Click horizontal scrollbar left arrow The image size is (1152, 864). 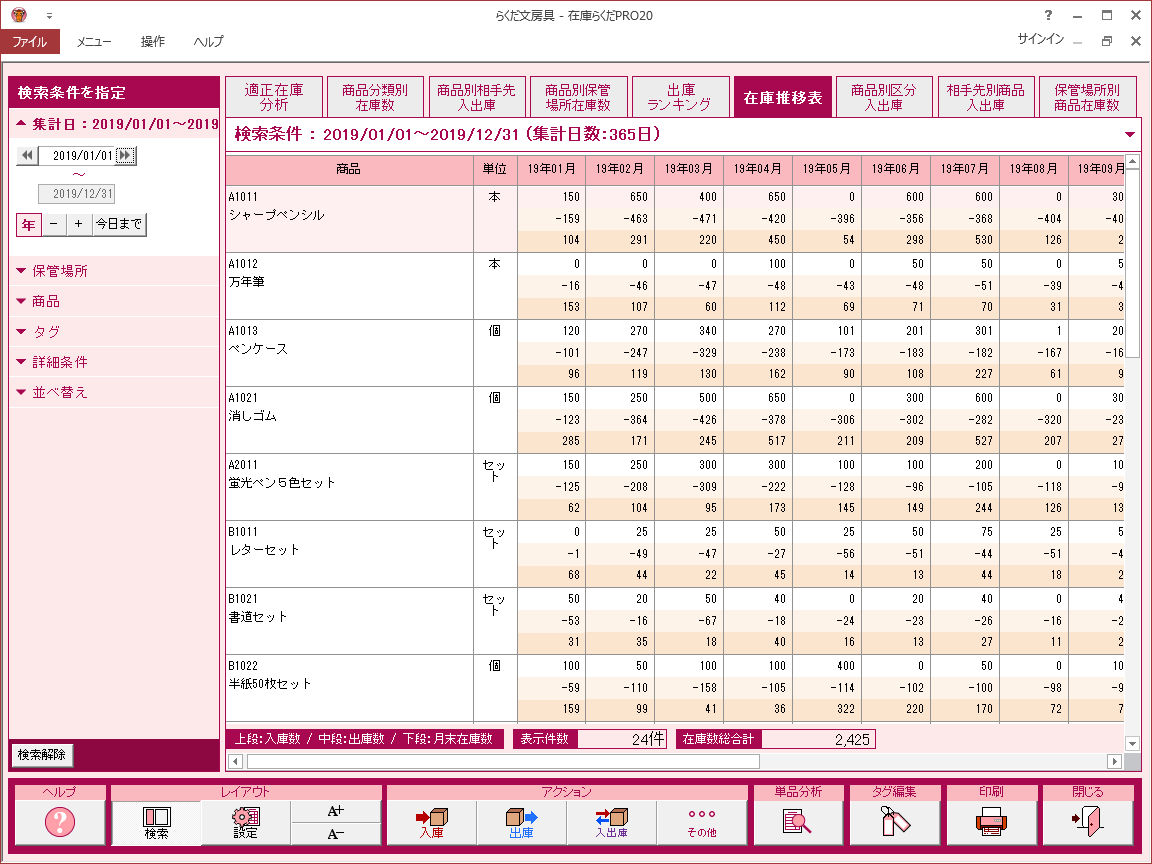coord(236,761)
